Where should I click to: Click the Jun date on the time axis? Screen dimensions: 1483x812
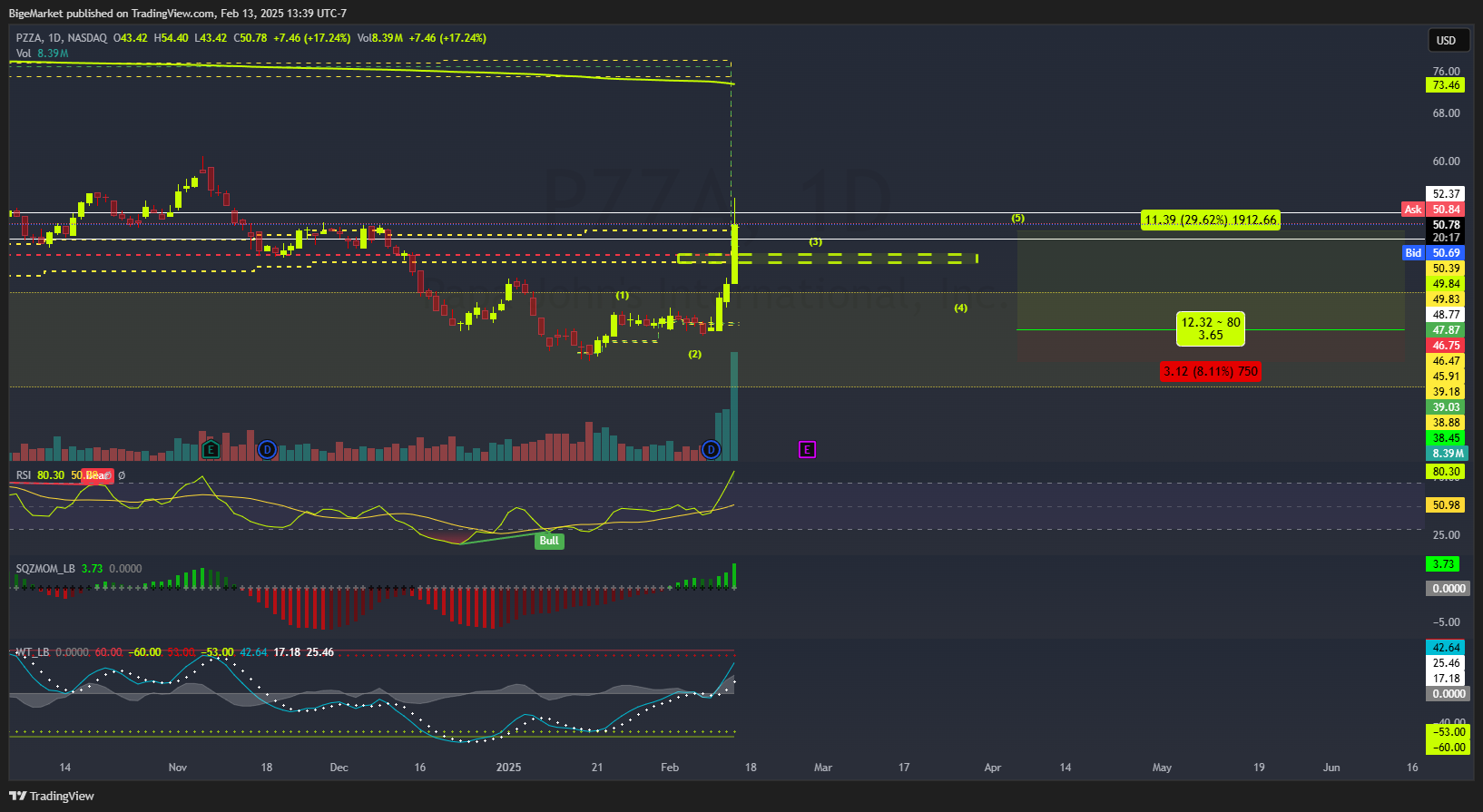pyautogui.click(x=1331, y=768)
